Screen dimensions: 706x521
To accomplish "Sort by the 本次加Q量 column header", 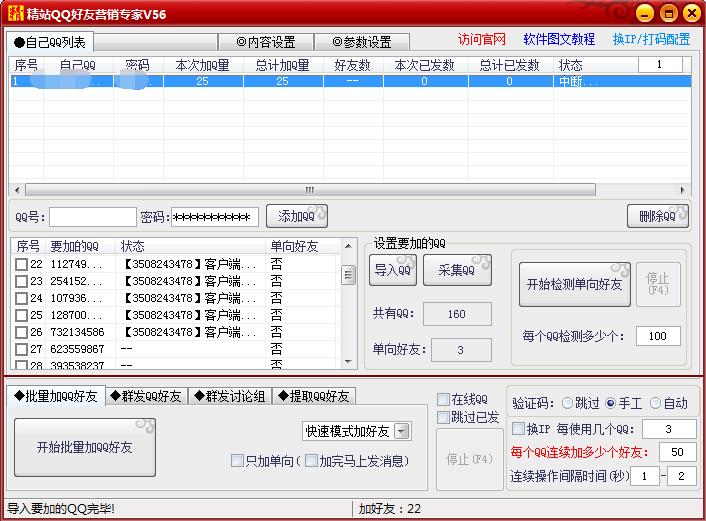I will pos(203,65).
